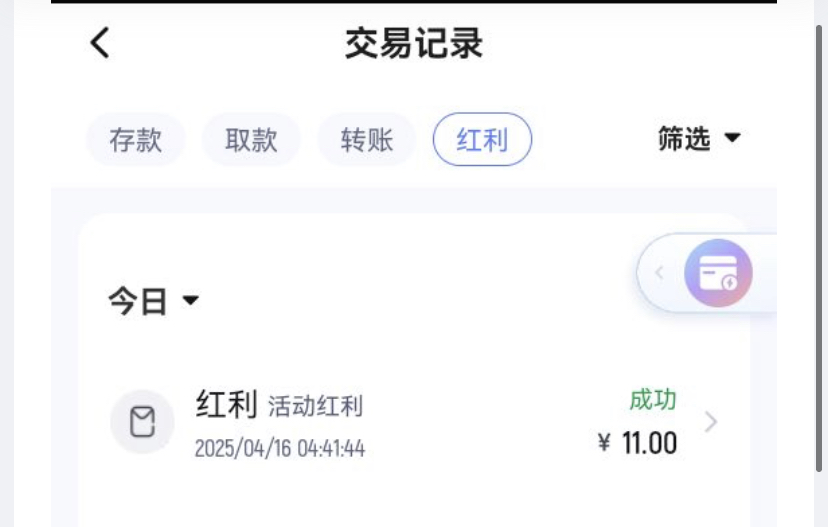Collapse the floating widget with small left chevron
828x527 pixels.
[x=659, y=273]
